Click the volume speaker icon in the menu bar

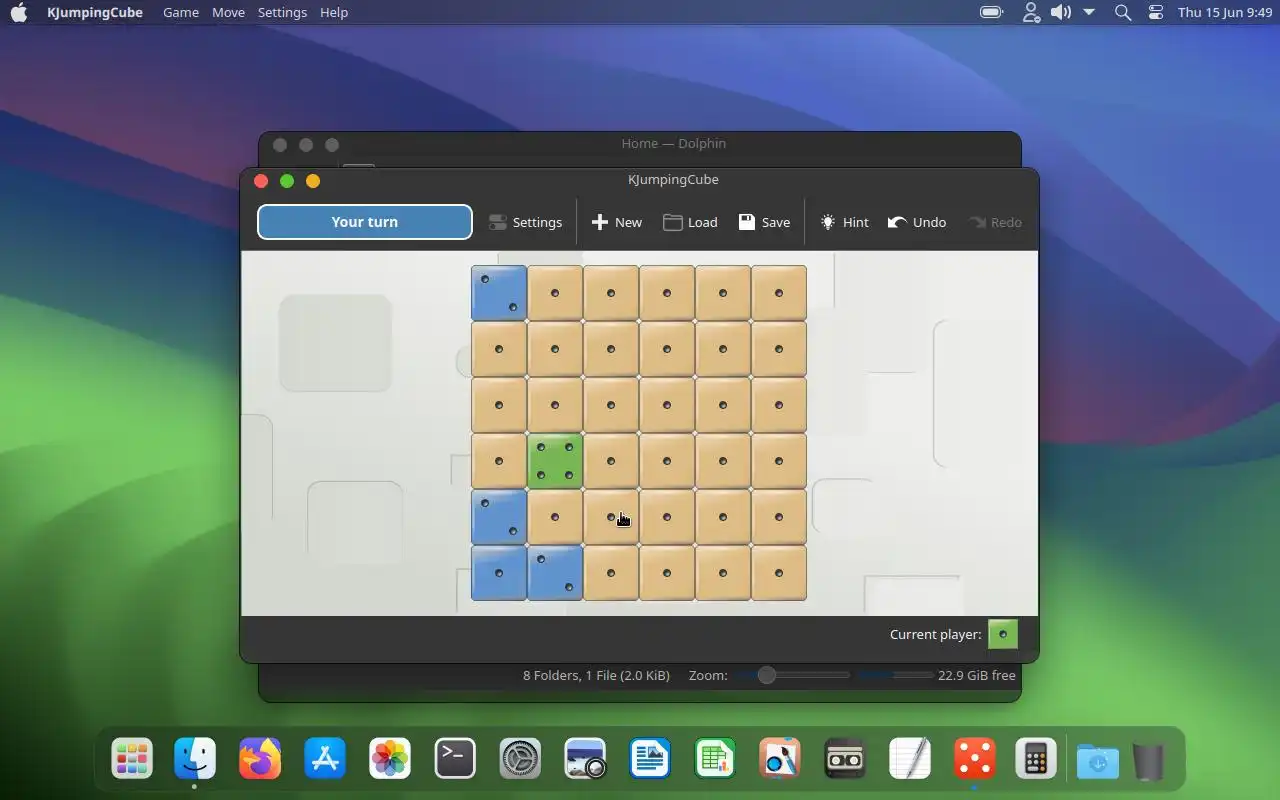click(x=1061, y=12)
